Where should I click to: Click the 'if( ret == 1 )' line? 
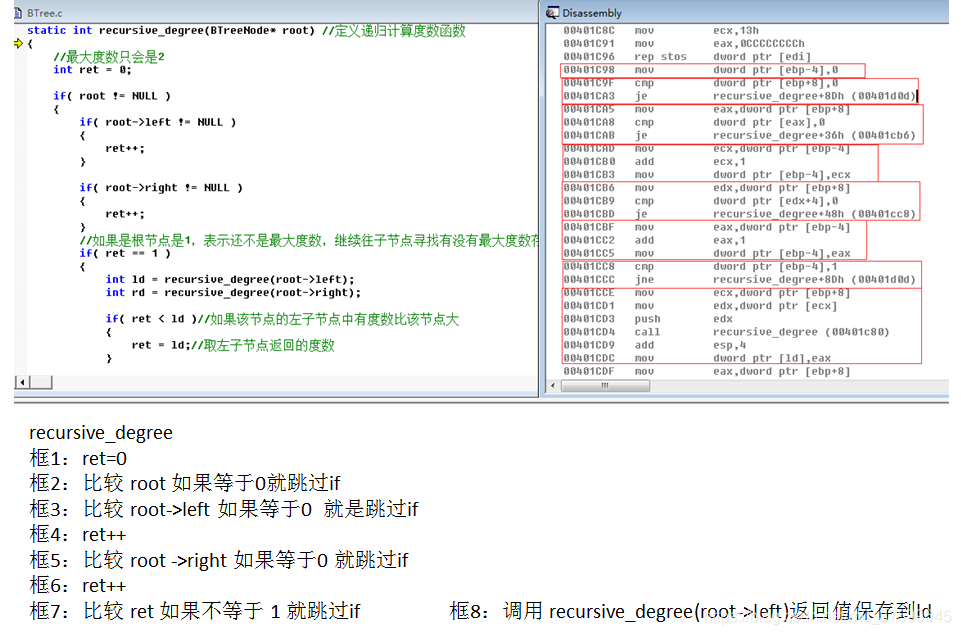click(124, 254)
